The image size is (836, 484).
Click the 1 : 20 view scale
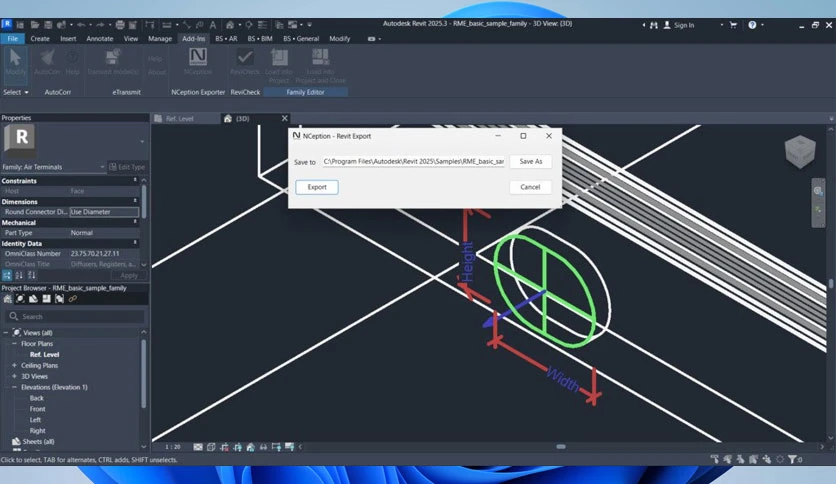tap(172, 447)
